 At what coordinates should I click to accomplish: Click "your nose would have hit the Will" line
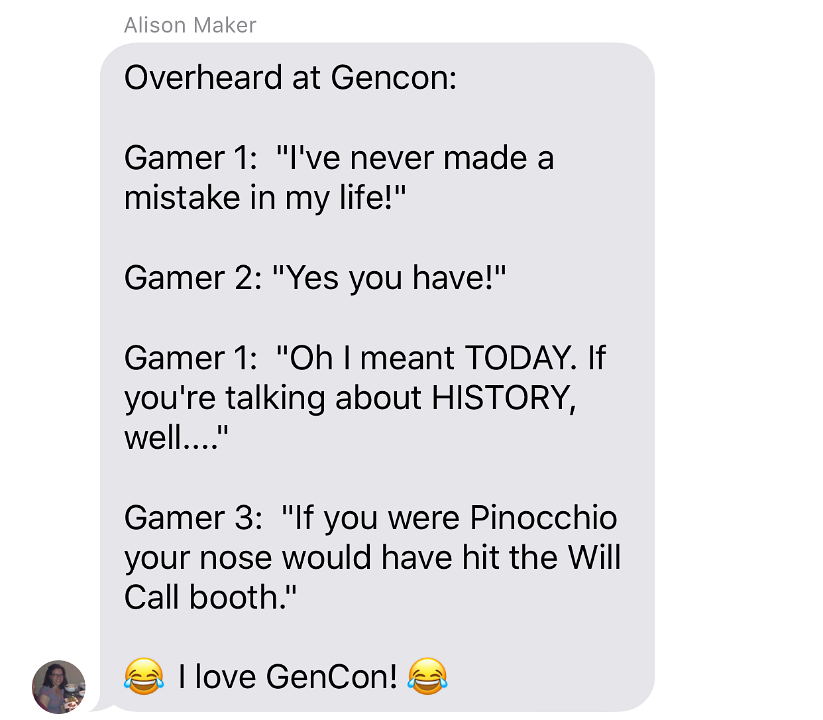click(x=372, y=557)
